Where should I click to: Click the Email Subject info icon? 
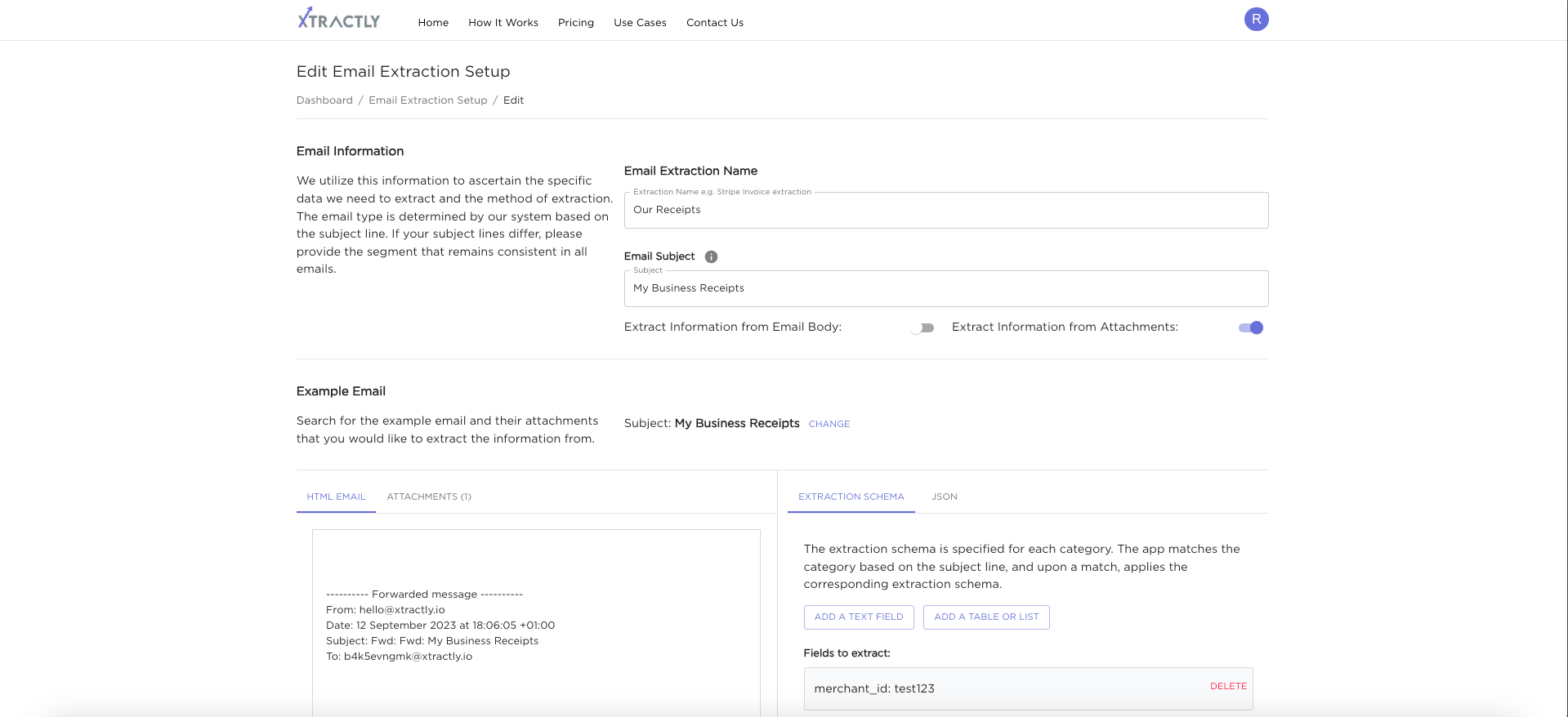tap(711, 256)
